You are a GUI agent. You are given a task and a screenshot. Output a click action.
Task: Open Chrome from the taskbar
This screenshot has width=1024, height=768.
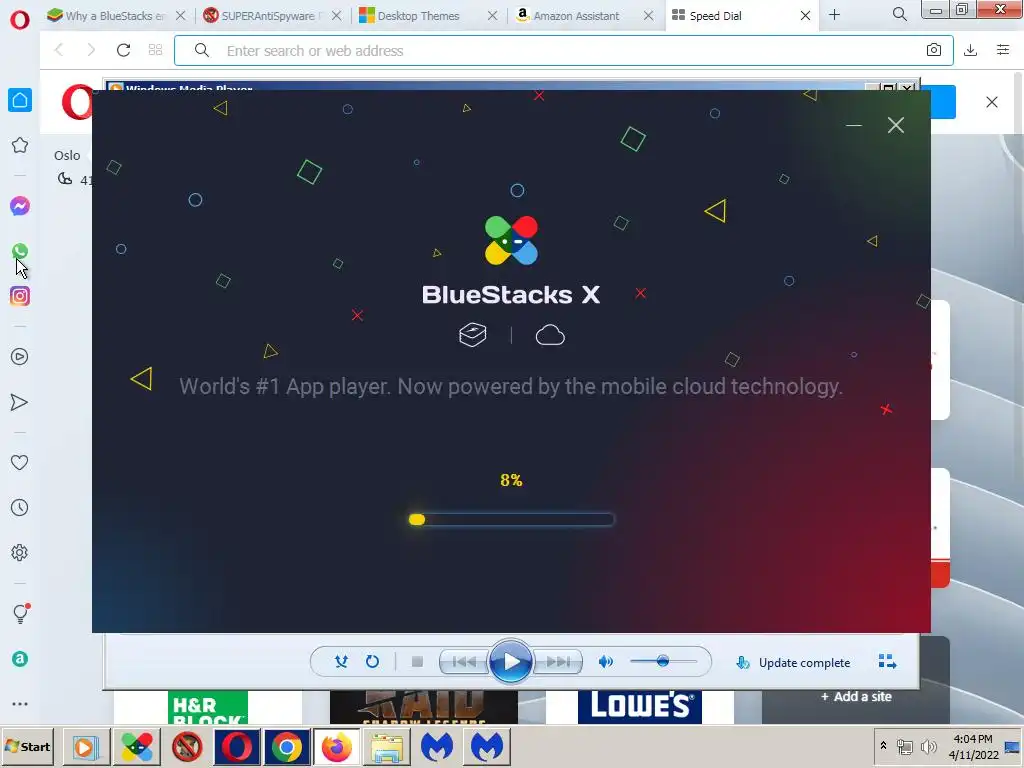[x=286, y=746]
